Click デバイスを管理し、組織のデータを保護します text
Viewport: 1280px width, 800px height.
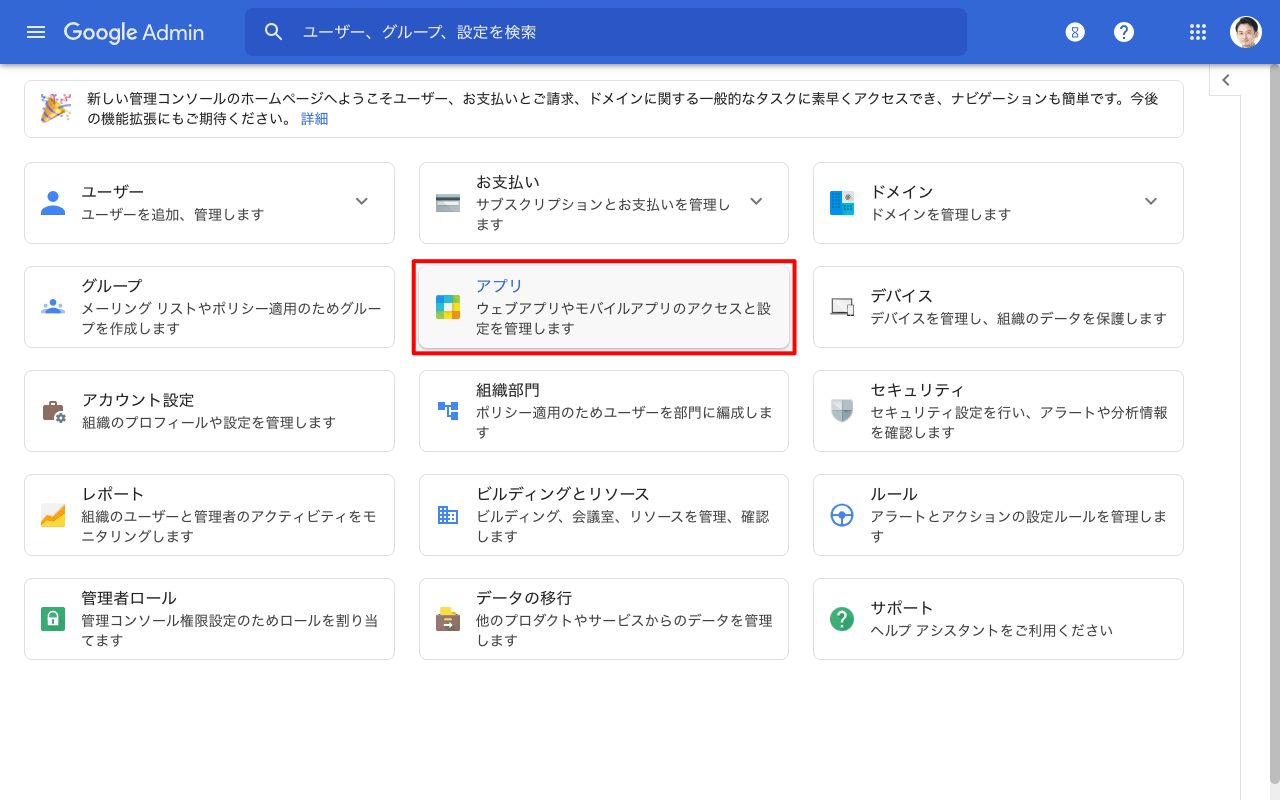coord(1019,318)
